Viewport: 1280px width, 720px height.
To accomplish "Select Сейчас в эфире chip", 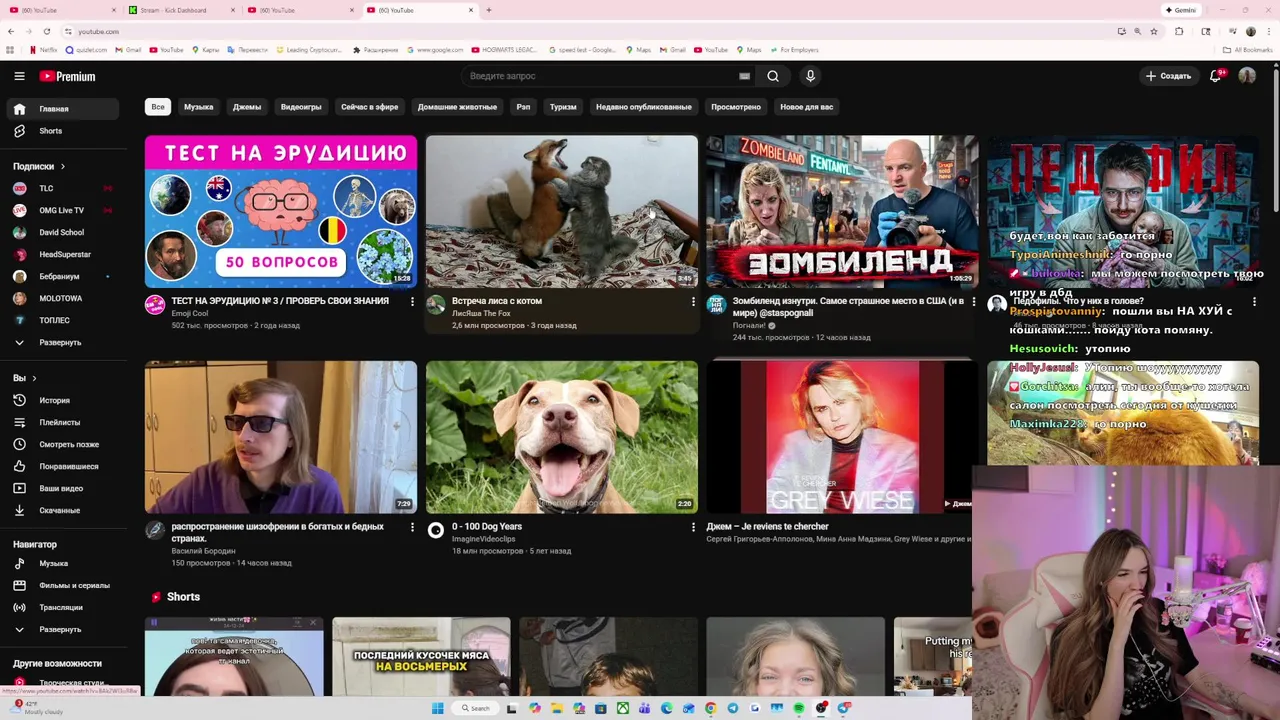I will tap(369, 107).
